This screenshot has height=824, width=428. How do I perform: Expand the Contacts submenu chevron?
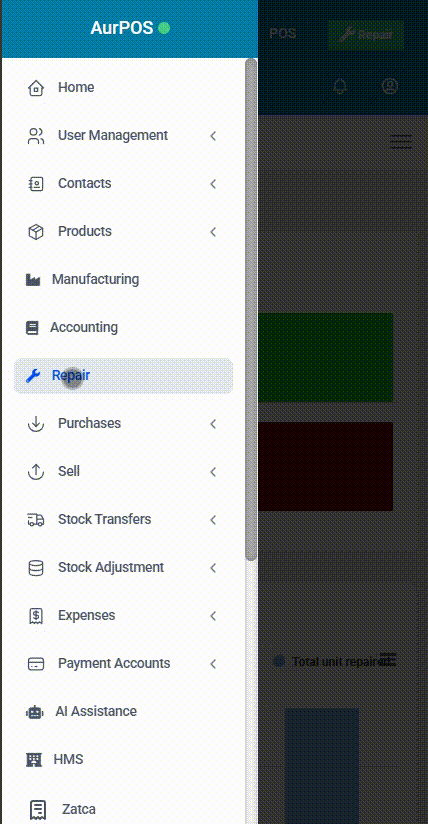[213, 184]
